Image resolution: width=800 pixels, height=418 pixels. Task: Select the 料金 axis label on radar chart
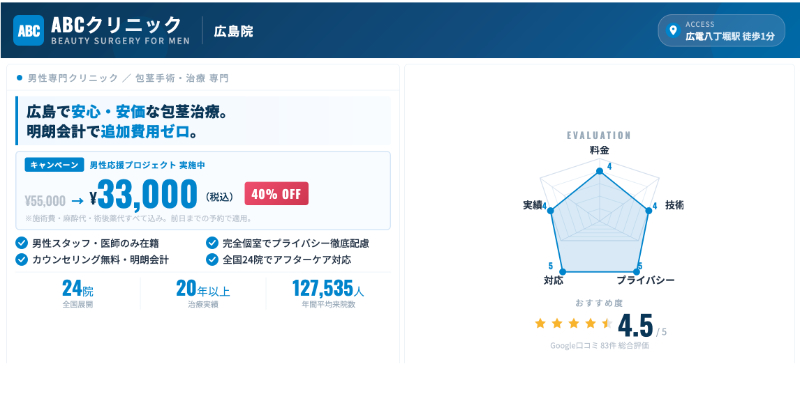[x=599, y=149]
